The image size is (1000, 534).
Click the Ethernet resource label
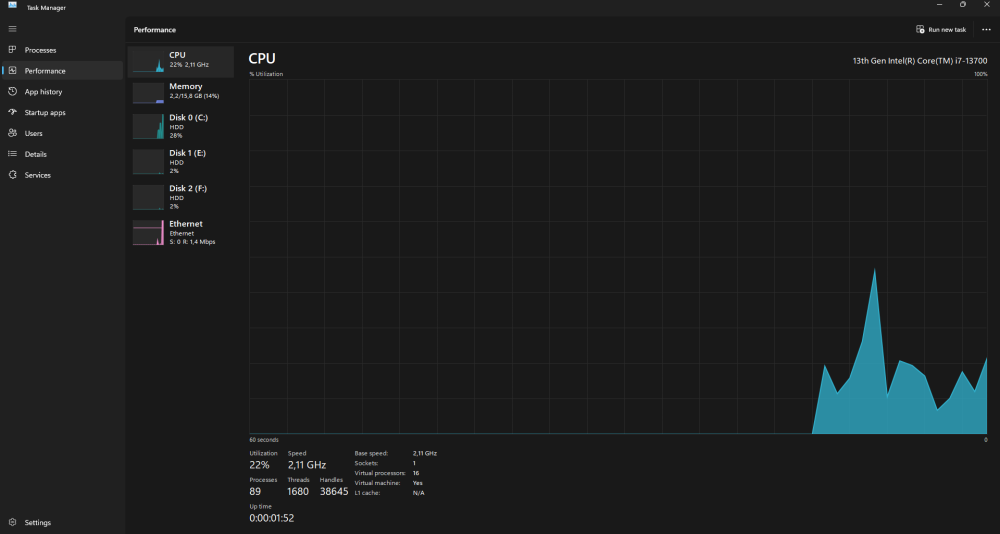point(186,224)
